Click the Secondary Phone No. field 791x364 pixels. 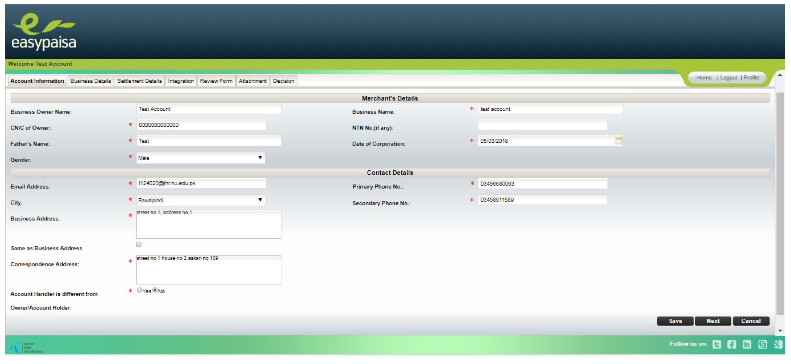click(543, 200)
